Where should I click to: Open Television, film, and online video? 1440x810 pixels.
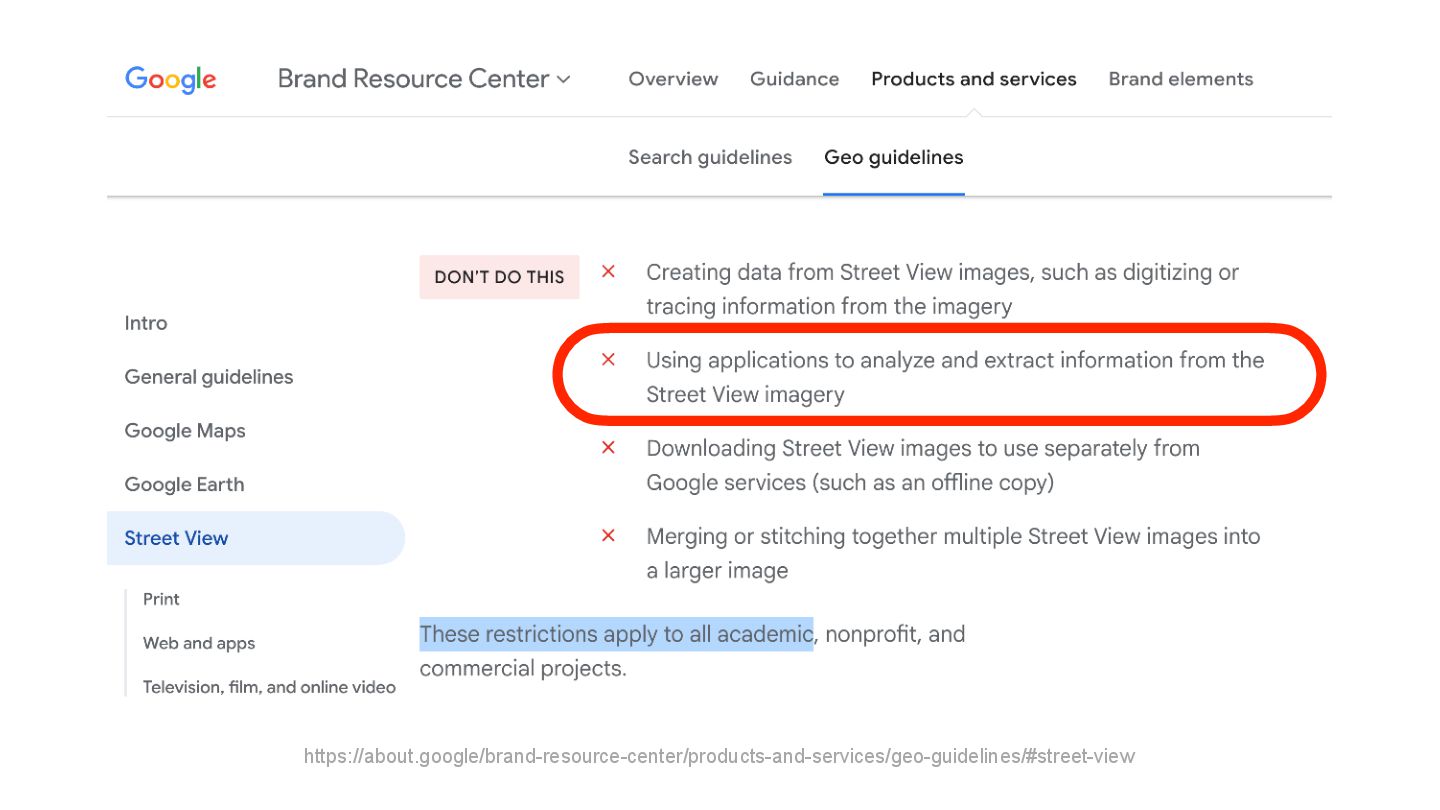point(269,687)
